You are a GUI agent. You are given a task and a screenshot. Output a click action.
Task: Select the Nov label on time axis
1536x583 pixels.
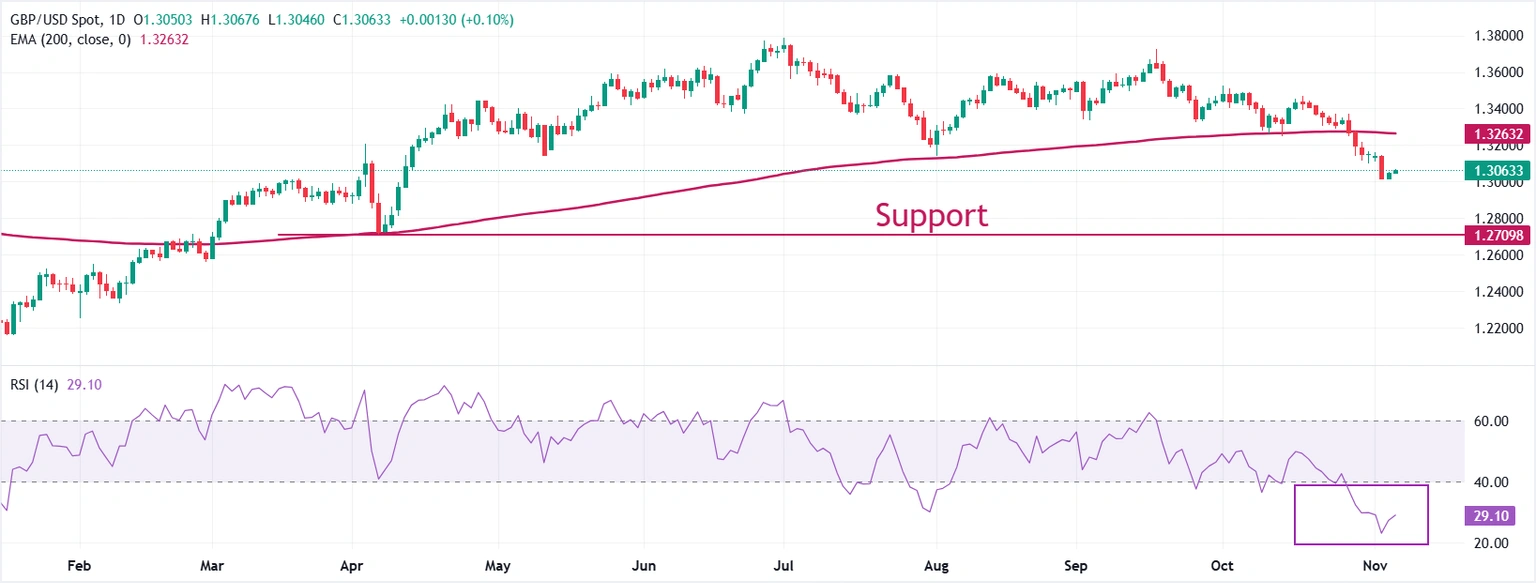coord(1376,565)
